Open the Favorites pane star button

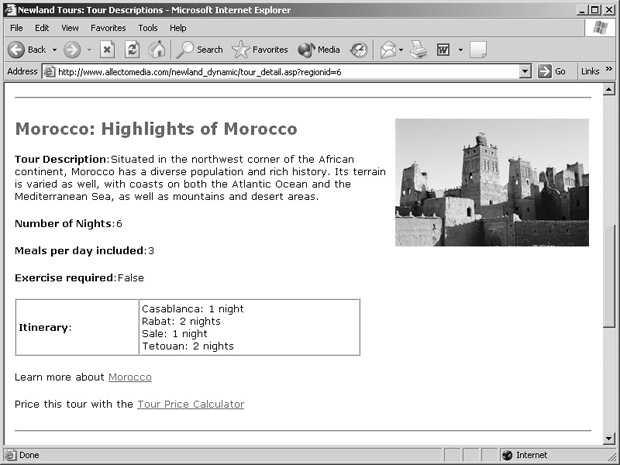coord(260,50)
